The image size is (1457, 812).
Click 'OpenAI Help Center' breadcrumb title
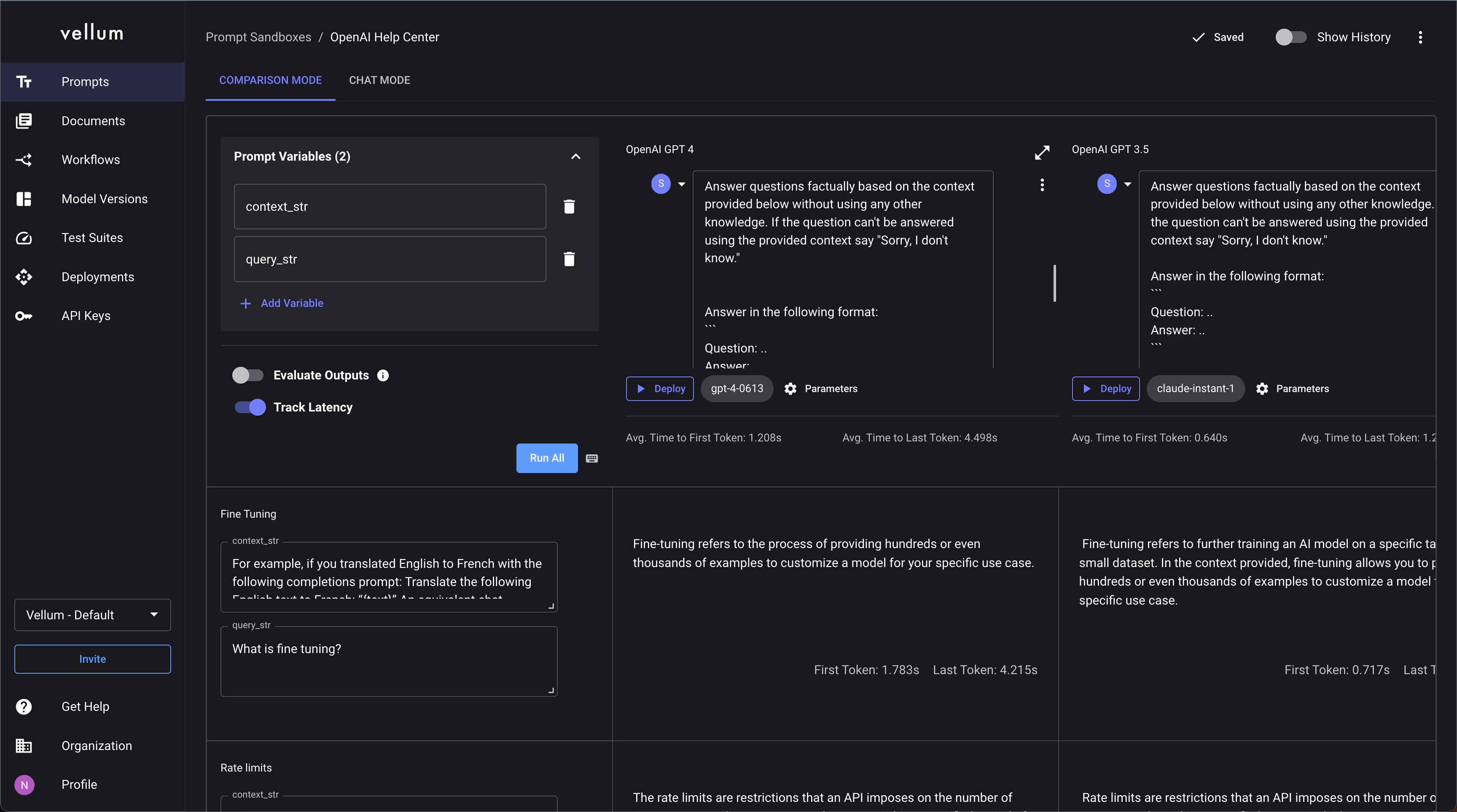click(x=384, y=38)
